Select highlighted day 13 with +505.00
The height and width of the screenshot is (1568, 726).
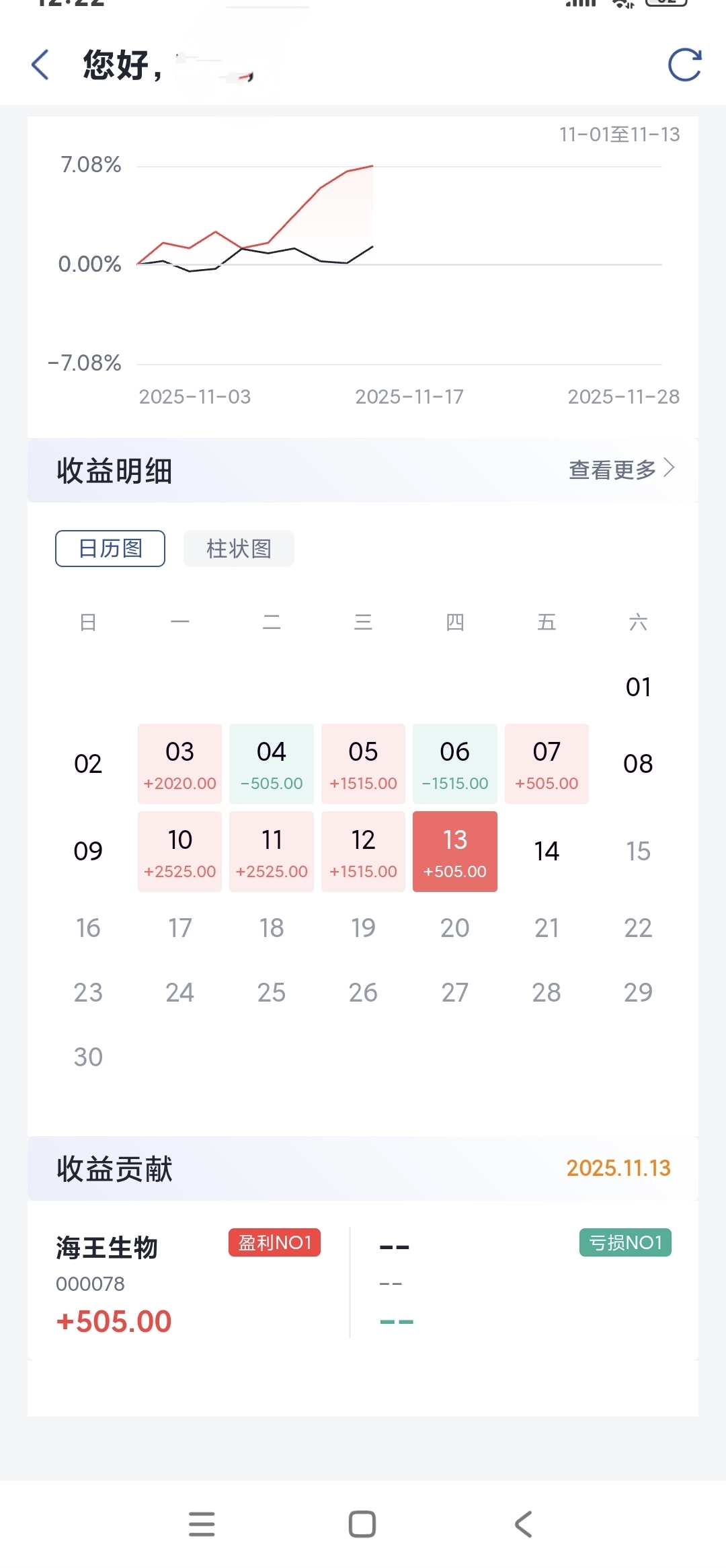click(455, 852)
